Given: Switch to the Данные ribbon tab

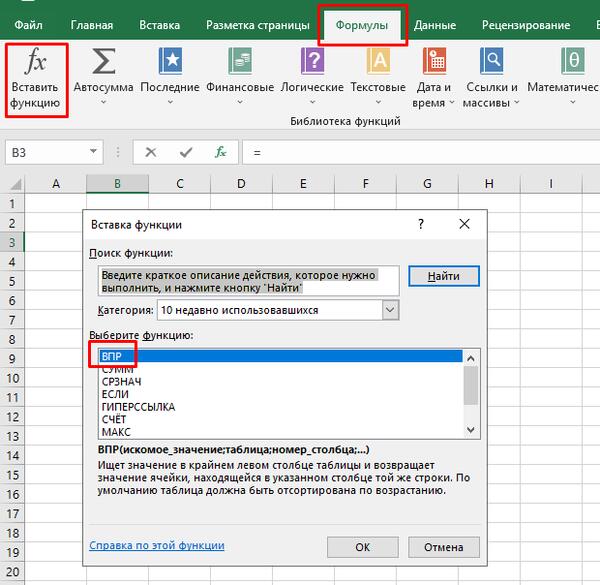Looking at the screenshot, I should pos(435,24).
